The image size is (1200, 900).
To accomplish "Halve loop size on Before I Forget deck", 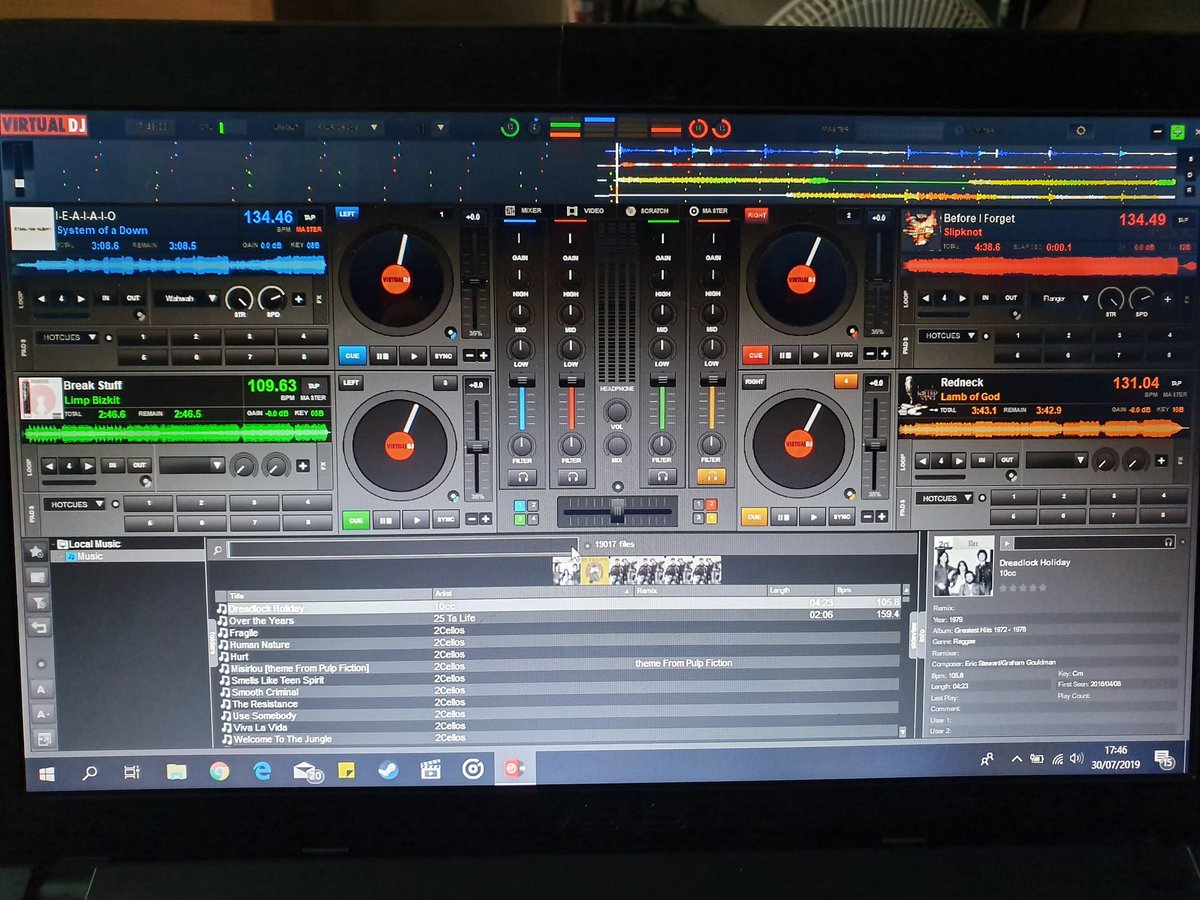I will (x=925, y=298).
